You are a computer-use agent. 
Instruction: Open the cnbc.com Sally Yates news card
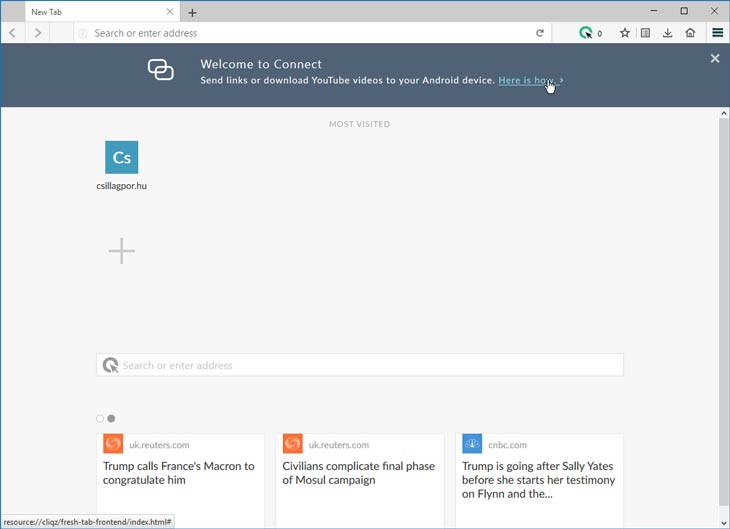(x=539, y=480)
